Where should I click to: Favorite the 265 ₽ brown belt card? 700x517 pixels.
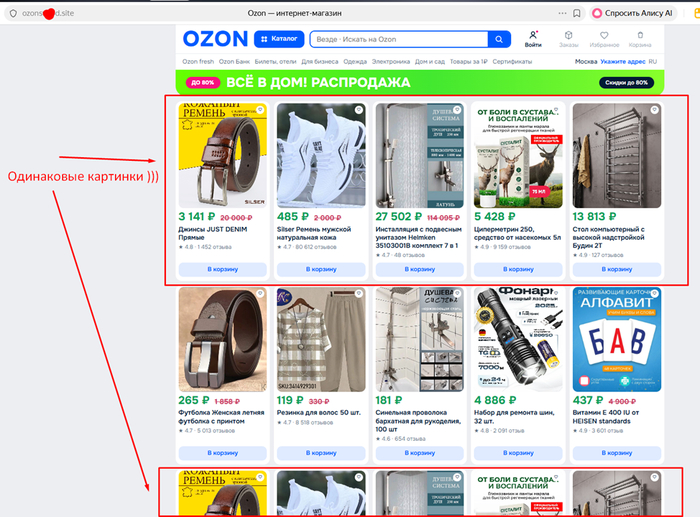[260, 293]
